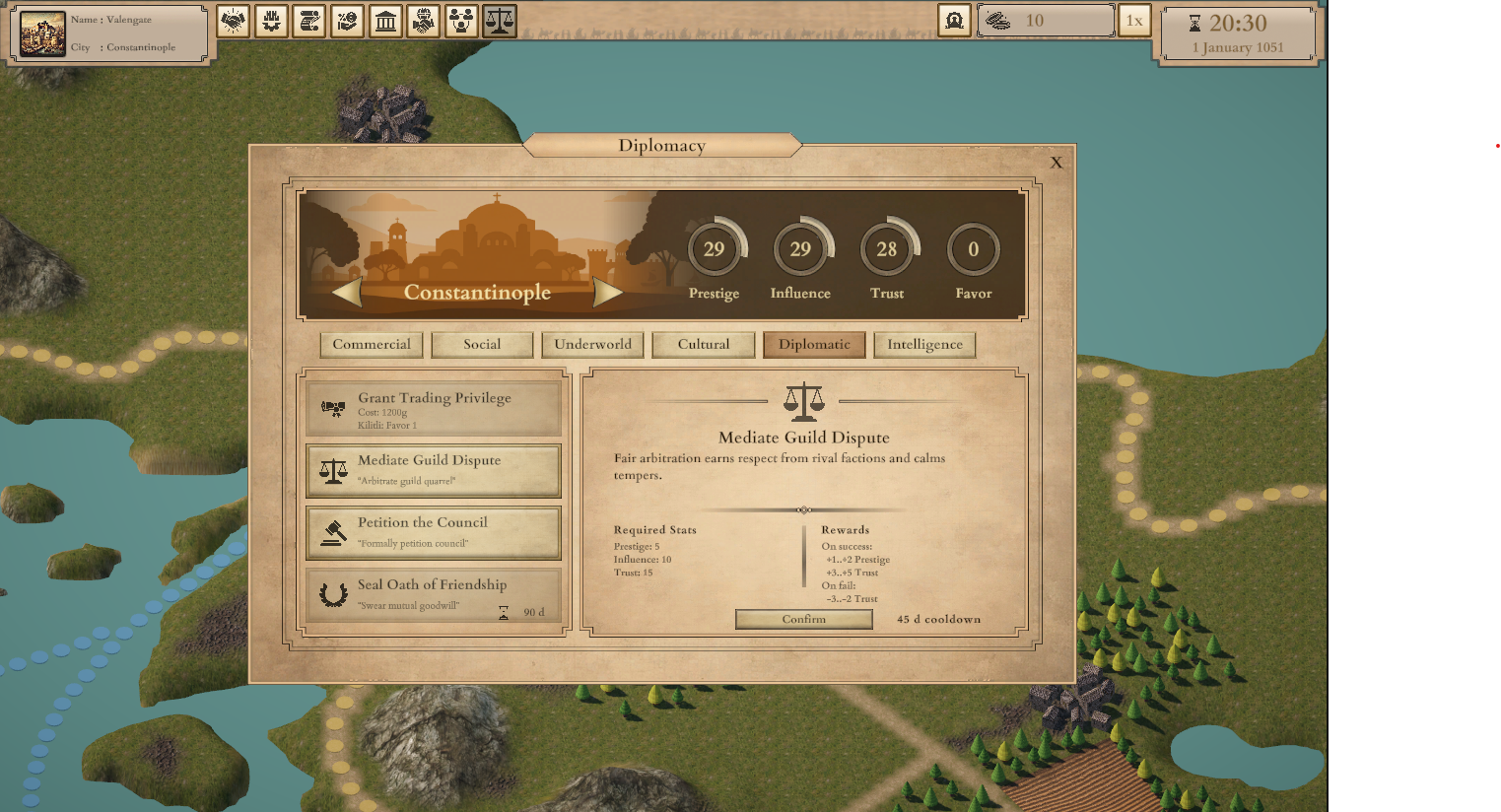This screenshot has height=812, width=1501.
Task: Choose Grant Trading Privilege action
Action: (434, 408)
